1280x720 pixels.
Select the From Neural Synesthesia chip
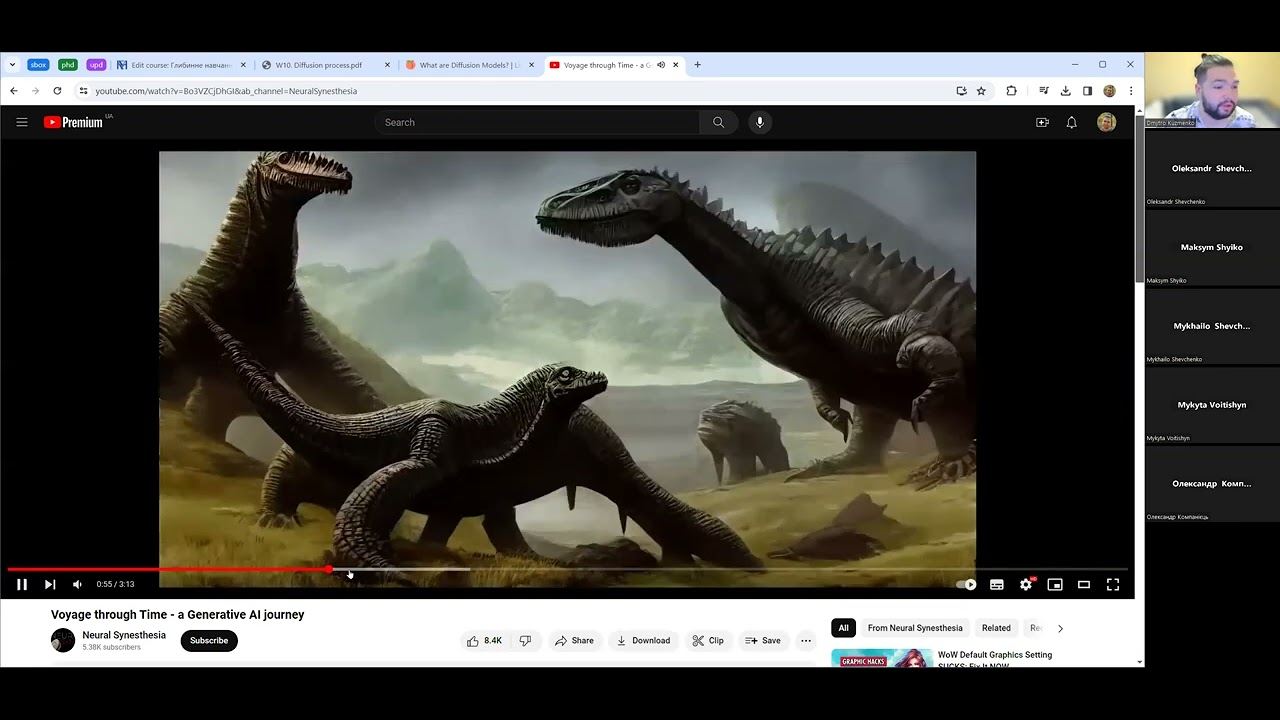point(915,628)
